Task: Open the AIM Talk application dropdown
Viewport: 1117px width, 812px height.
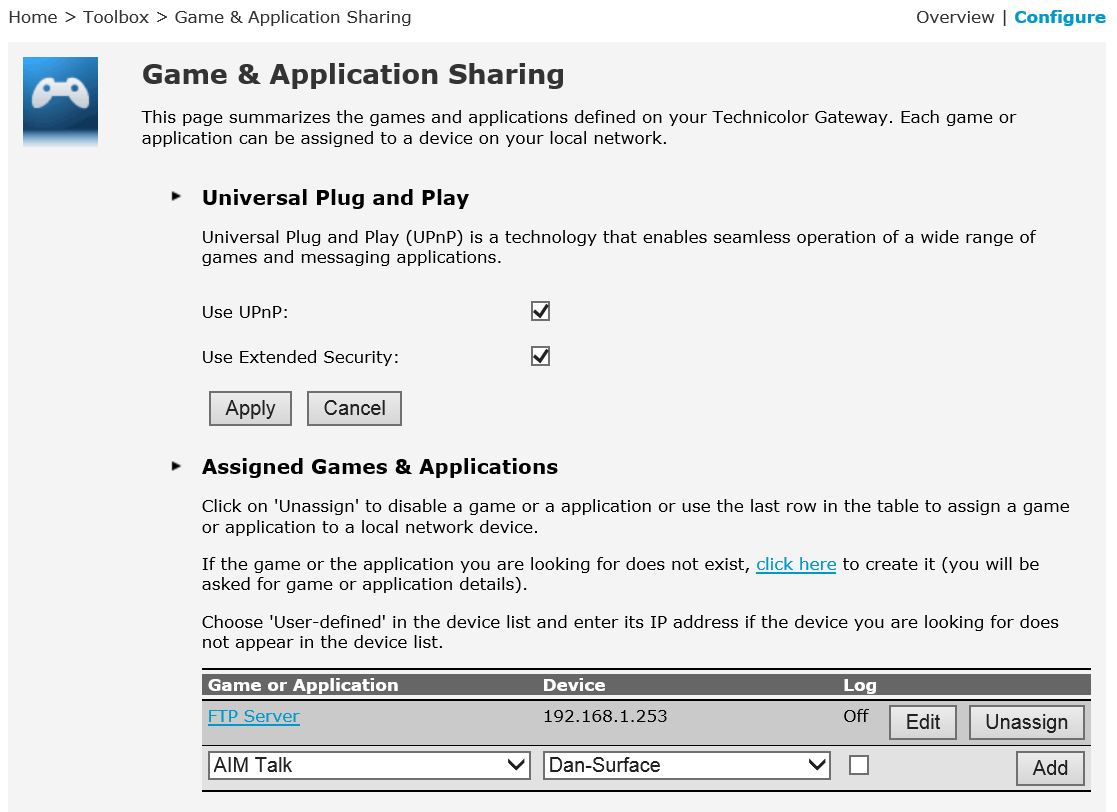Action: (369, 766)
